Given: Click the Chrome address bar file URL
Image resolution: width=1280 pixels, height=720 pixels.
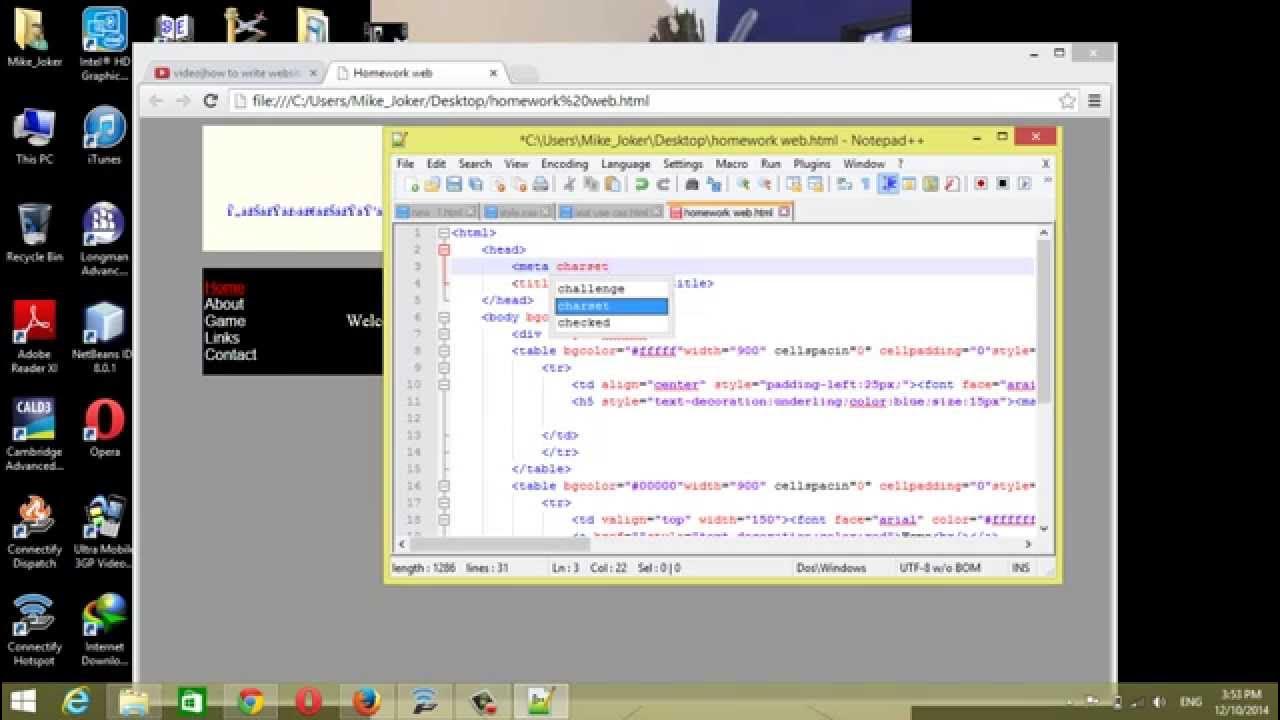Looking at the screenshot, I should coord(451,101).
